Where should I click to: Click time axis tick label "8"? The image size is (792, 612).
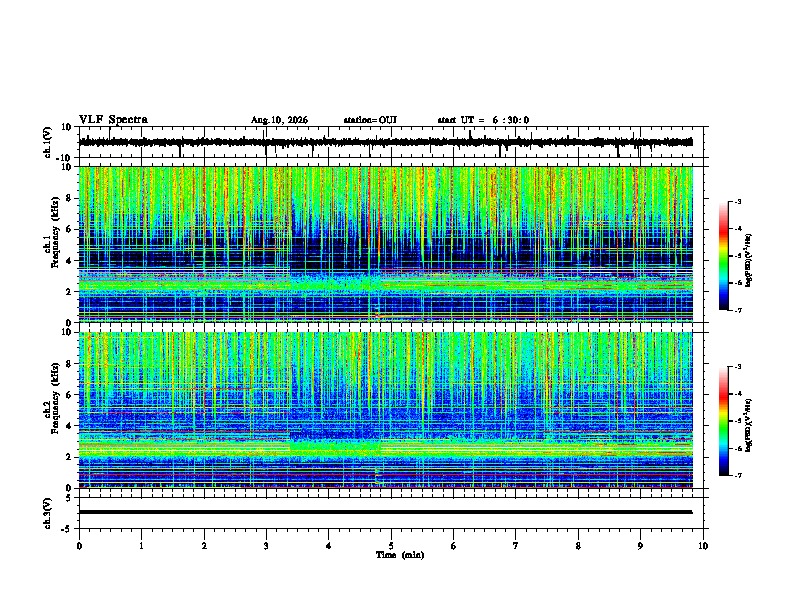tap(578, 546)
